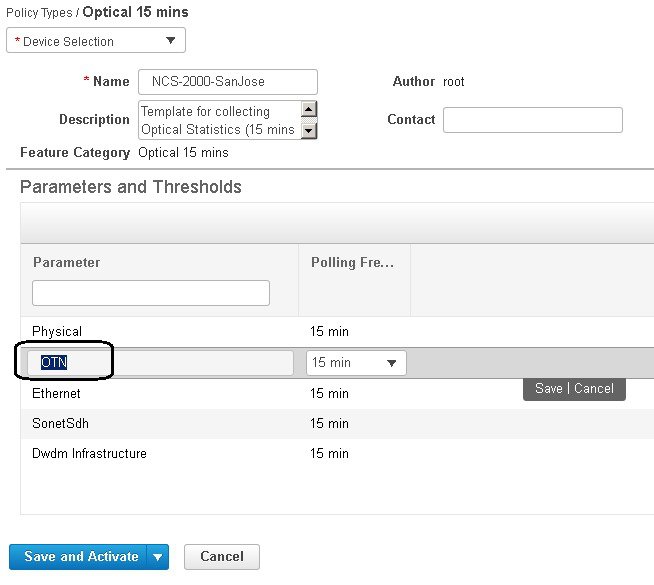Go to Policy Types breadcrumb link

39,13
